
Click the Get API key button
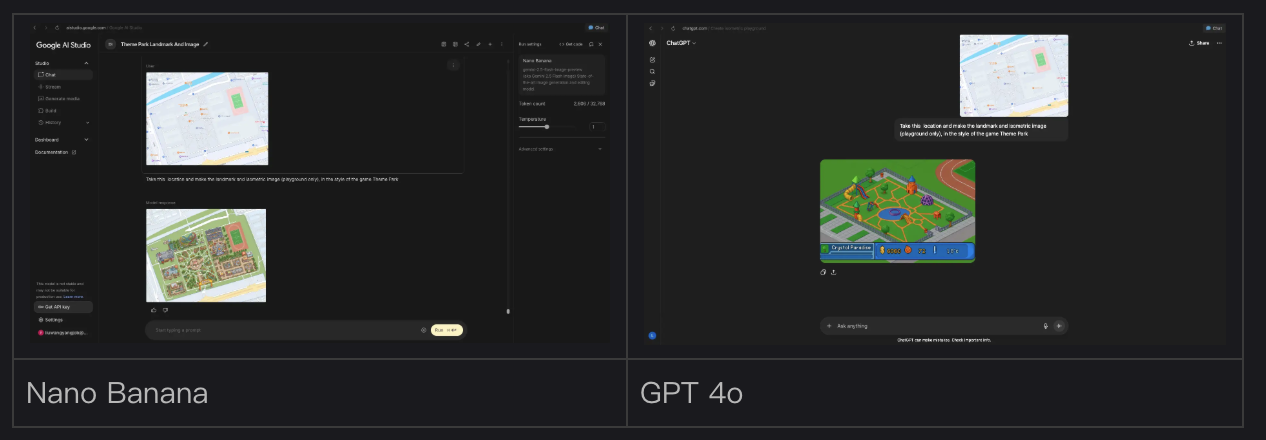coord(63,307)
